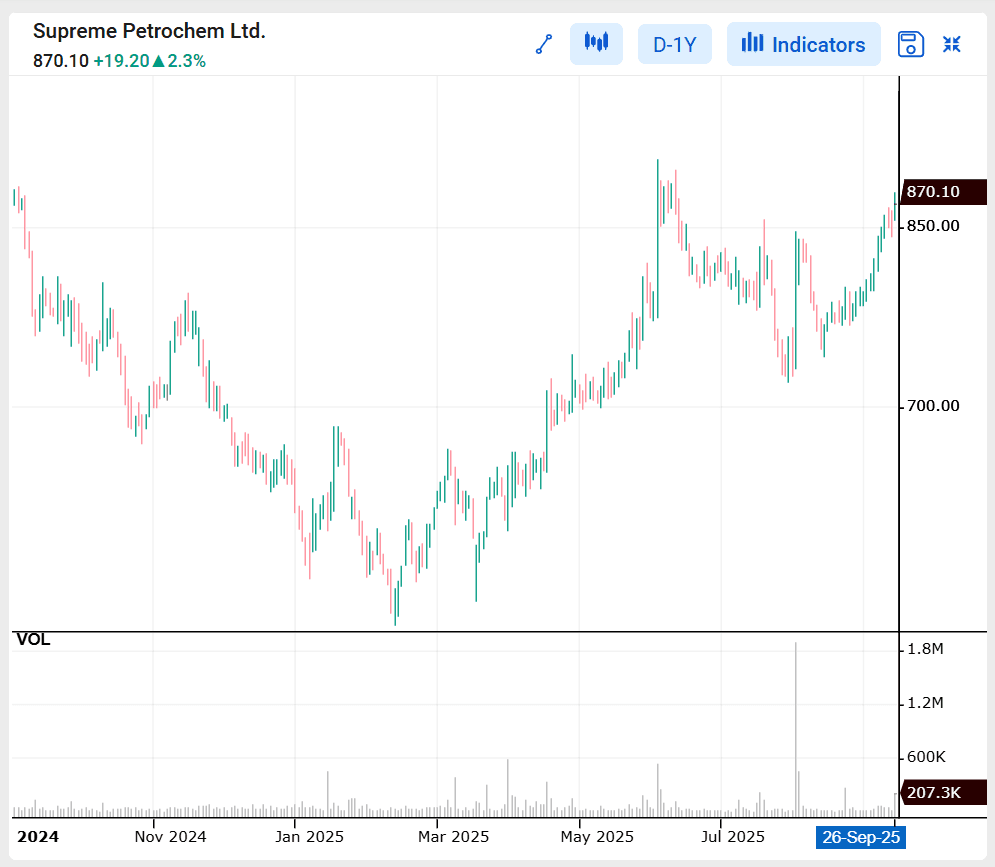Image resolution: width=995 pixels, height=867 pixels.
Task: Save the chart with floppy disk icon
Action: tap(911, 44)
